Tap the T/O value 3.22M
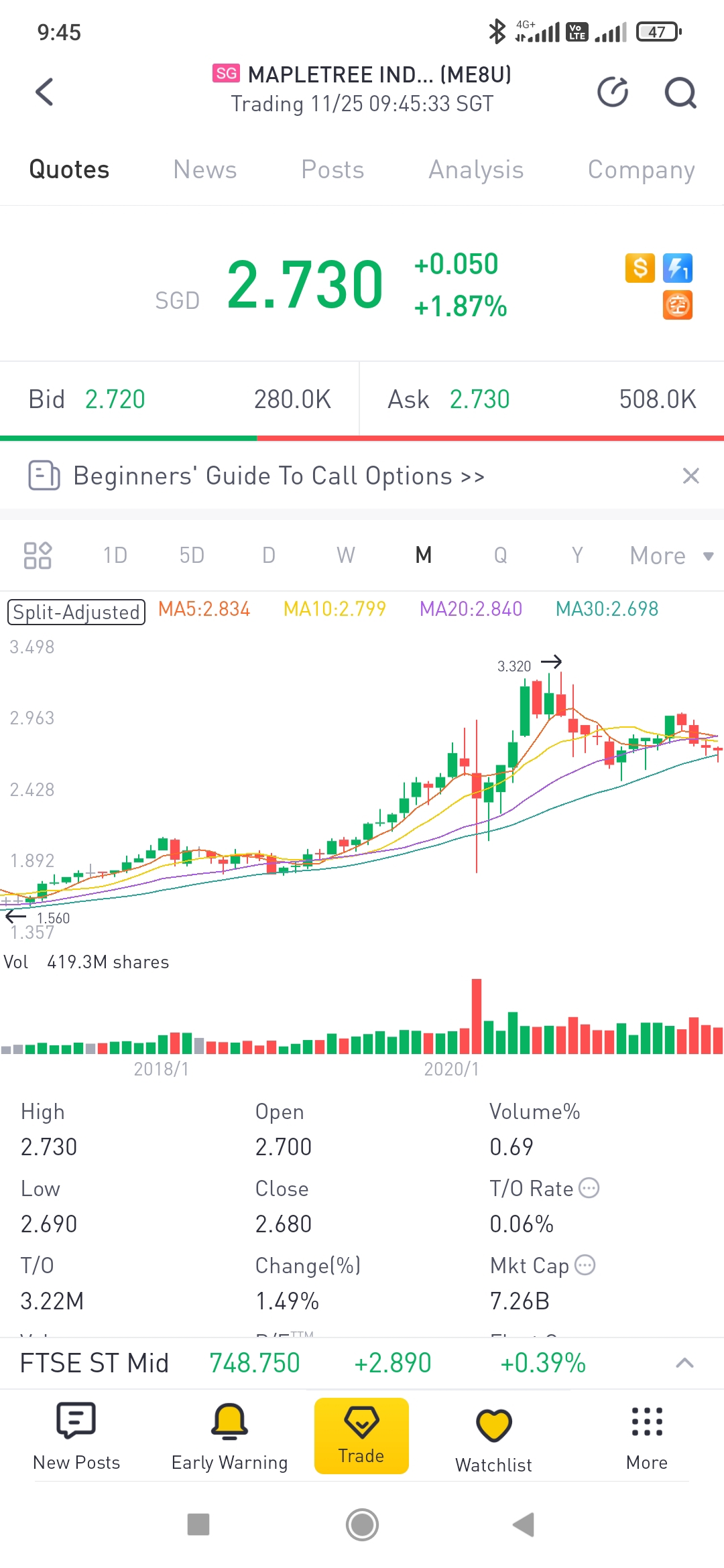Viewport: 724px width, 1568px height. 52,1301
